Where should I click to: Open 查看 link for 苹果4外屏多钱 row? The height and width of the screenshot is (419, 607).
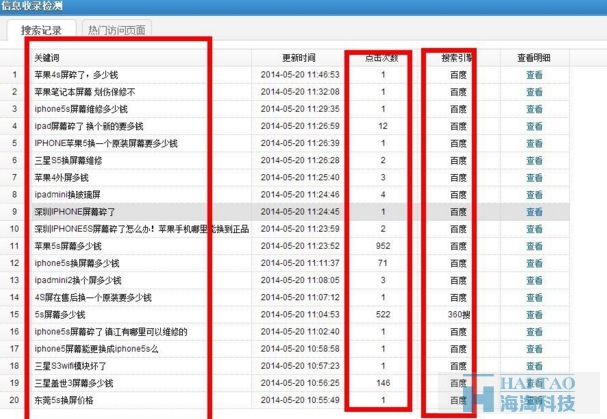[x=534, y=178]
